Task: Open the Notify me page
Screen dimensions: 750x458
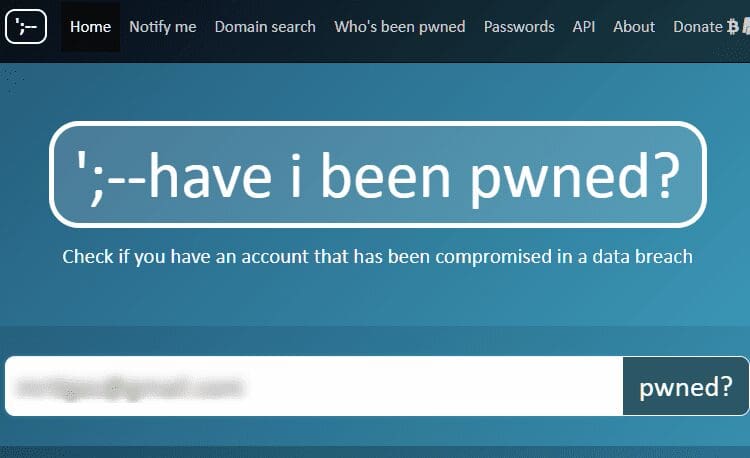Action: (163, 27)
